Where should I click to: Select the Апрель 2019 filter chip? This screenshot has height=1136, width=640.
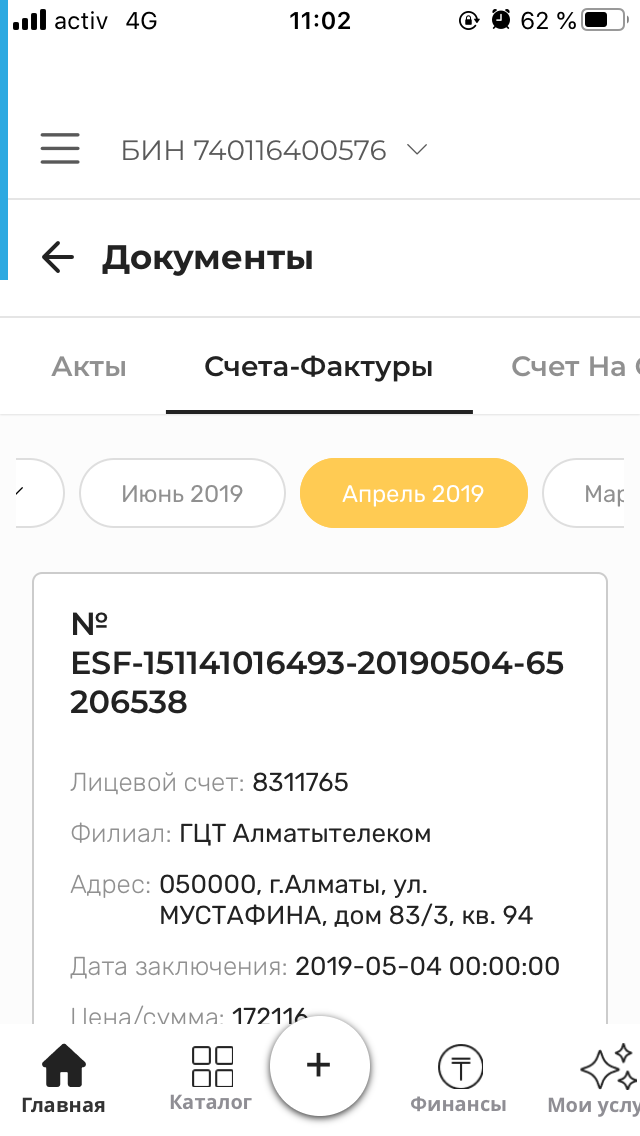pyautogui.click(x=413, y=492)
